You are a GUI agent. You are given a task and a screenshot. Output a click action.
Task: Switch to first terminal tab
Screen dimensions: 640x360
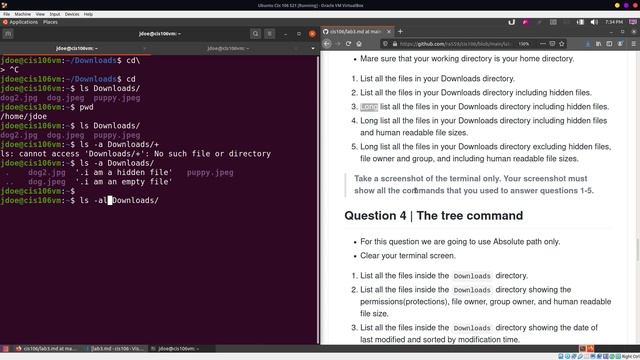76,48
